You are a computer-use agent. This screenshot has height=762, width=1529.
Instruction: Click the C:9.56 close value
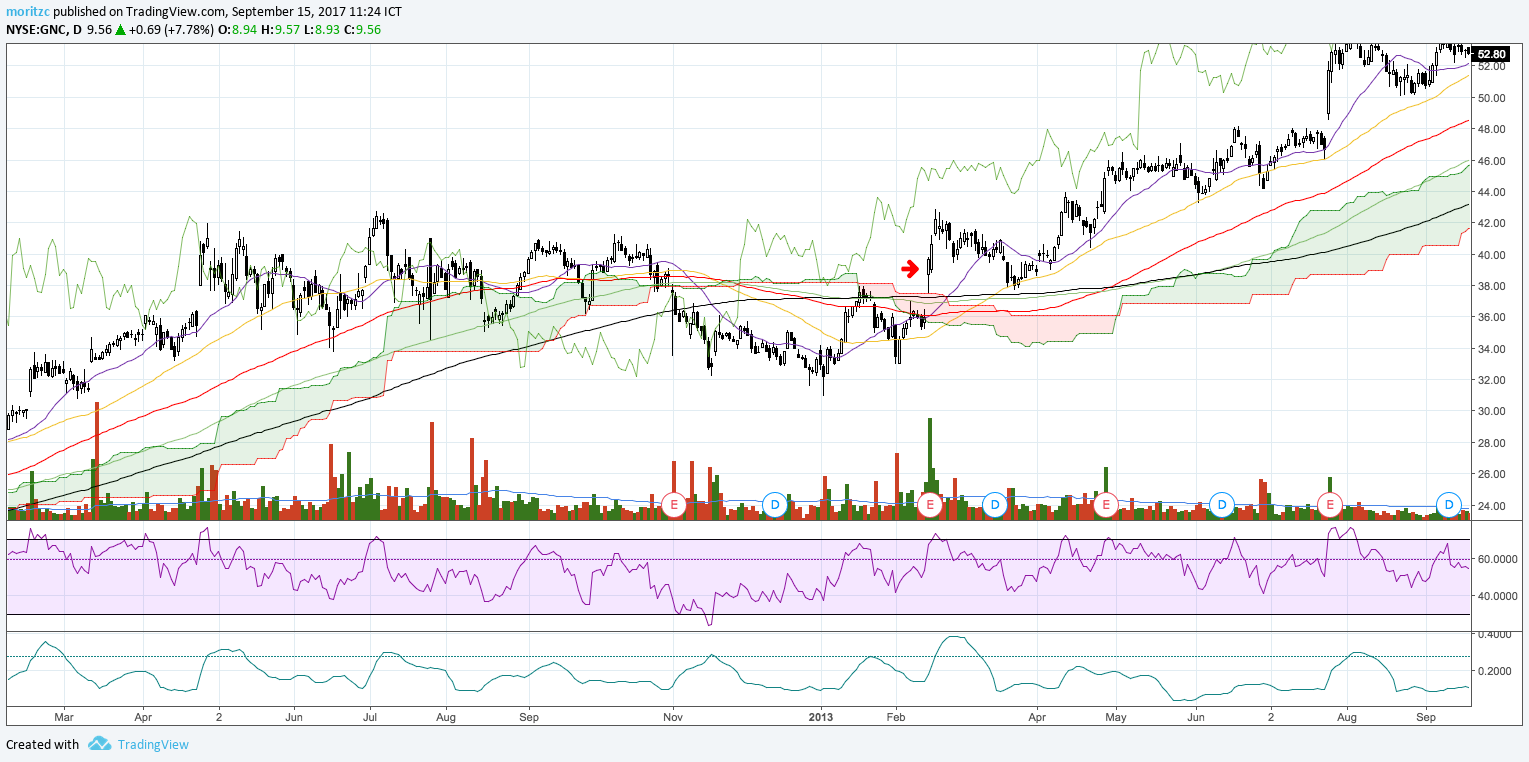click(360, 29)
